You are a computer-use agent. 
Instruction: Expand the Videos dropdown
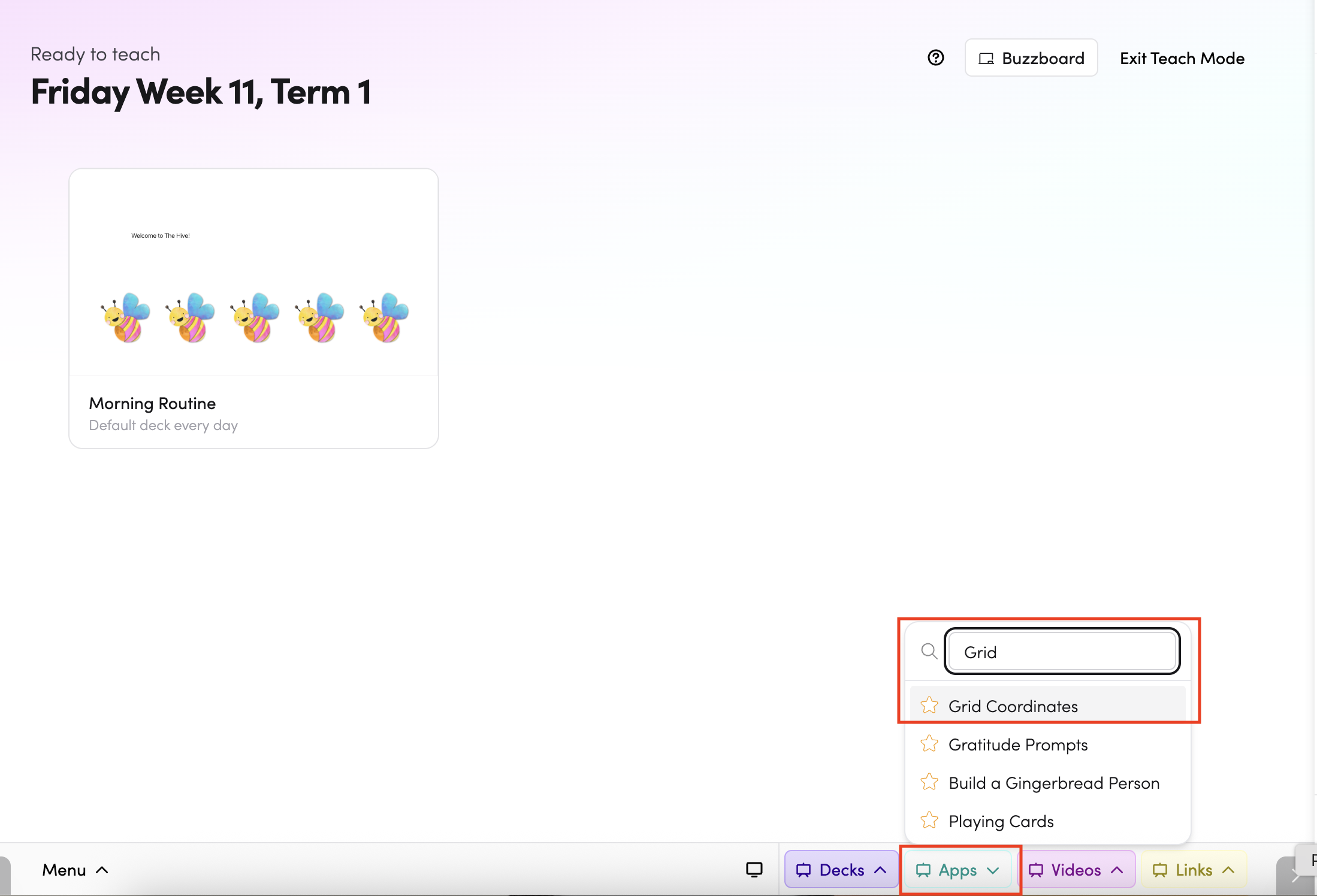[x=1076, y=870]
